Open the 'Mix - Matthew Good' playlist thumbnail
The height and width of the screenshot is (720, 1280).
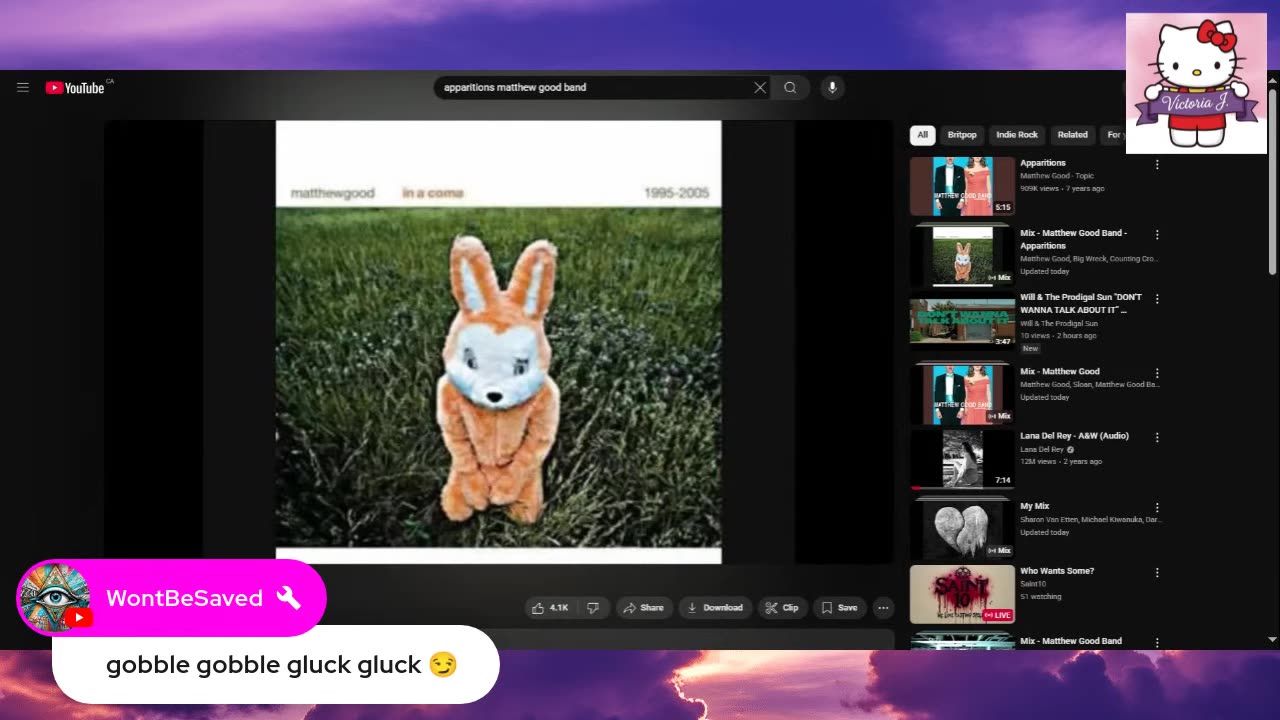tap(962, 394)
